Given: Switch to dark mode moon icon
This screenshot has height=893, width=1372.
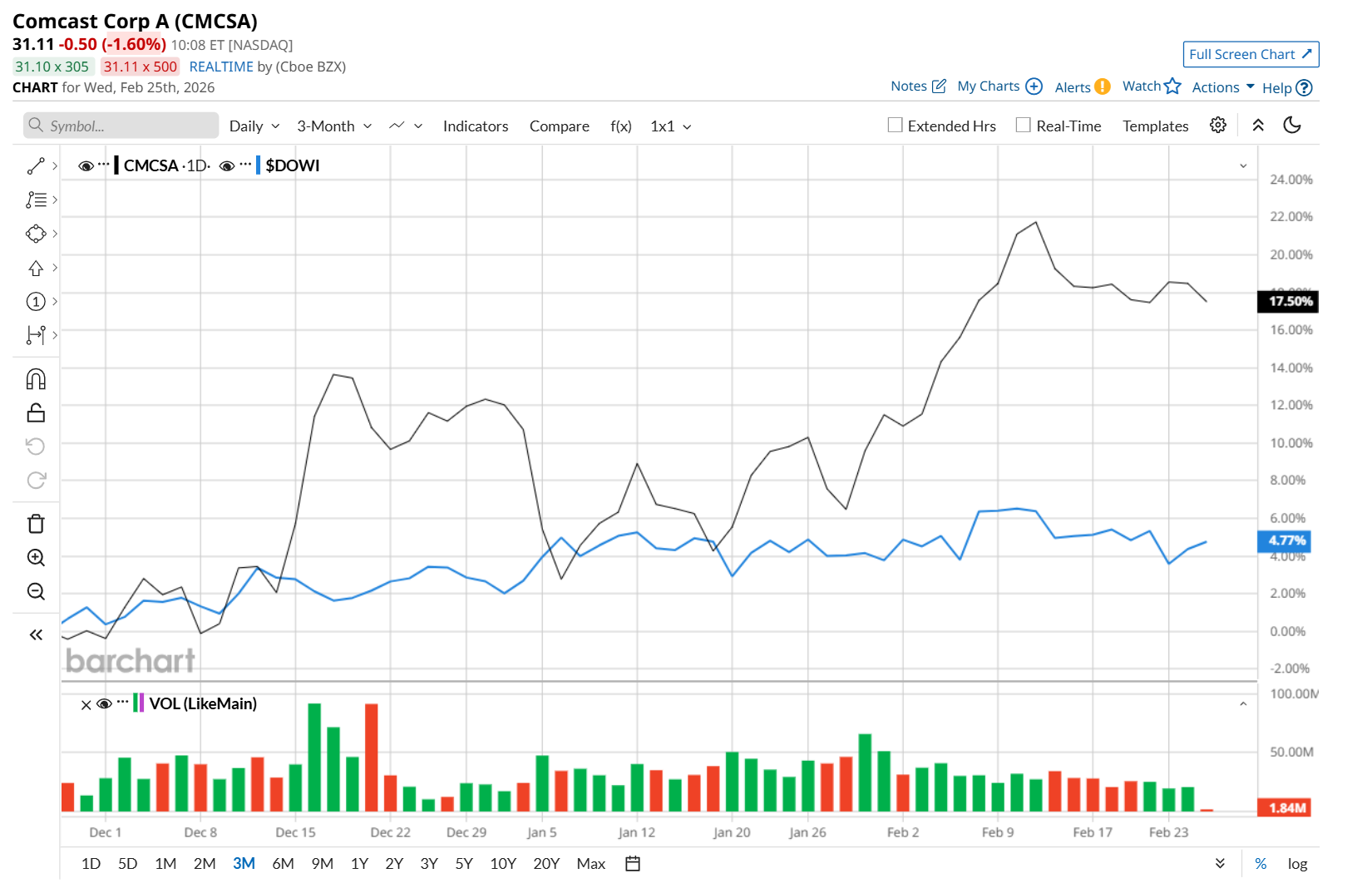Looking at the screenshot, I should [1292, 125].
